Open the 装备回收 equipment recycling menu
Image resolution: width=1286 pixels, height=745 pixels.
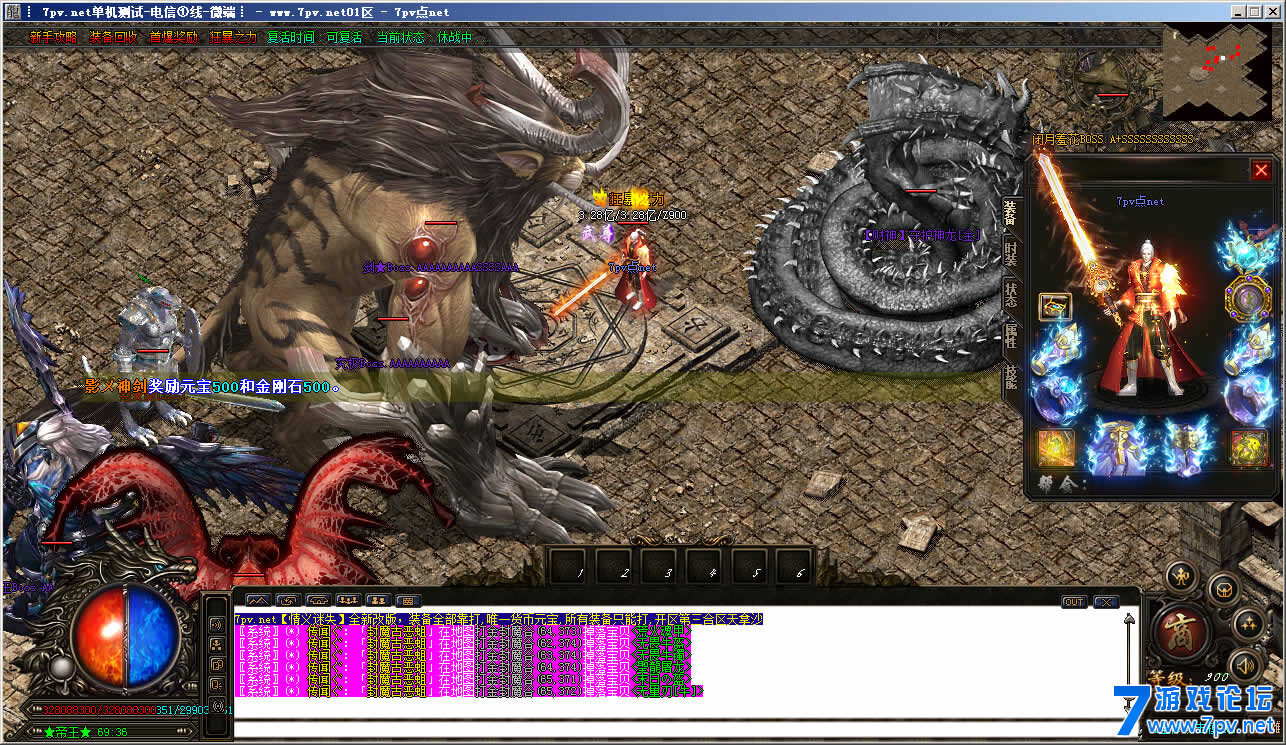(112, 37)
